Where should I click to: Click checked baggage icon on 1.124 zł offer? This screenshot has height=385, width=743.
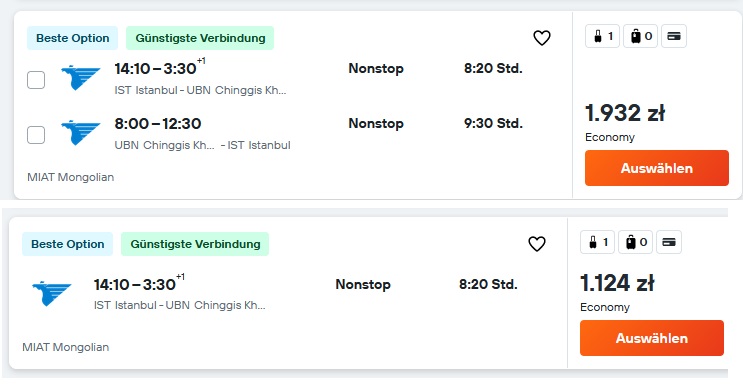coord(635,242)
